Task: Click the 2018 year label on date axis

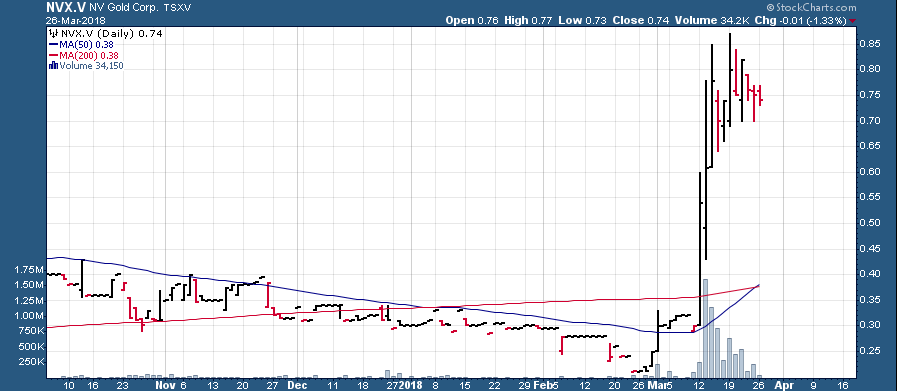Action: [411, 385]
